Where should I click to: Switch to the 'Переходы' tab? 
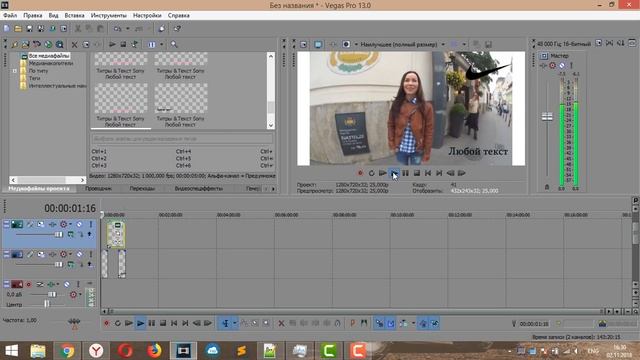pos(142,189)
